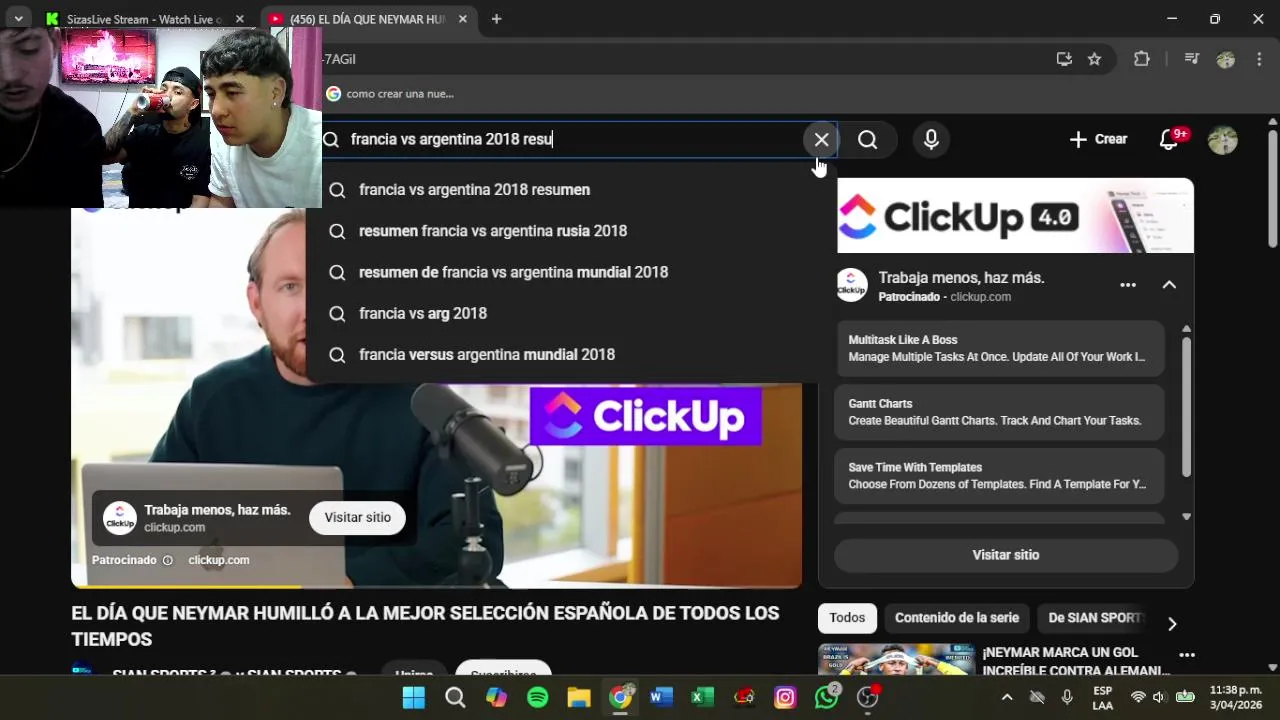This screenshot has height=720, width=1280.
Task: Open the Neymar Alemania recommended video thumbnail
Action: (896, 660)
